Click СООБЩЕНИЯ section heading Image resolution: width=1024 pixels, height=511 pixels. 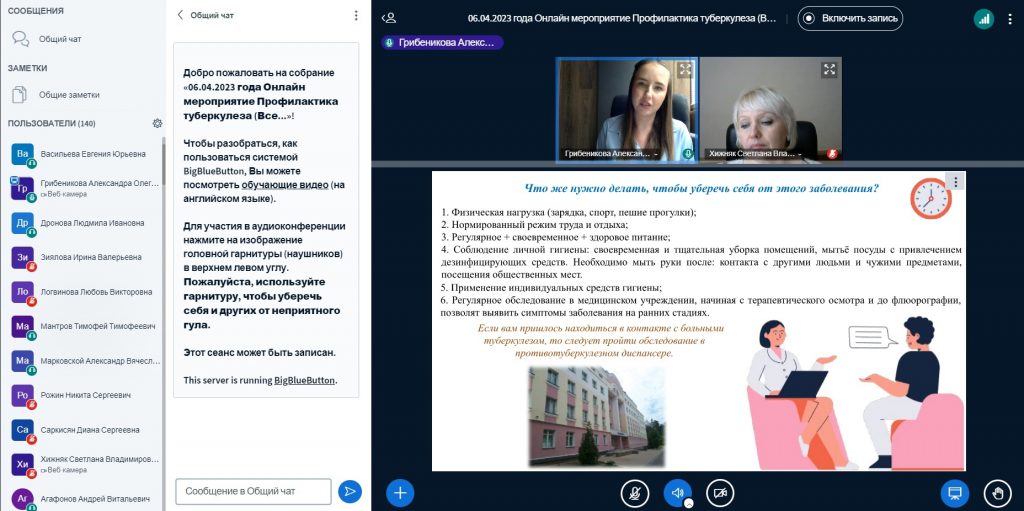[x=35, y=11]
